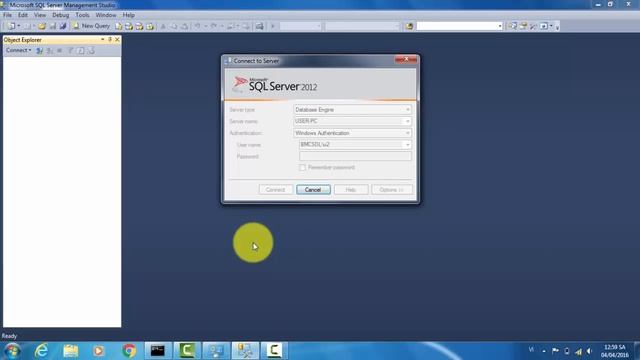Click the Filter icon in Object Explorer

click(x=70, y=51)
